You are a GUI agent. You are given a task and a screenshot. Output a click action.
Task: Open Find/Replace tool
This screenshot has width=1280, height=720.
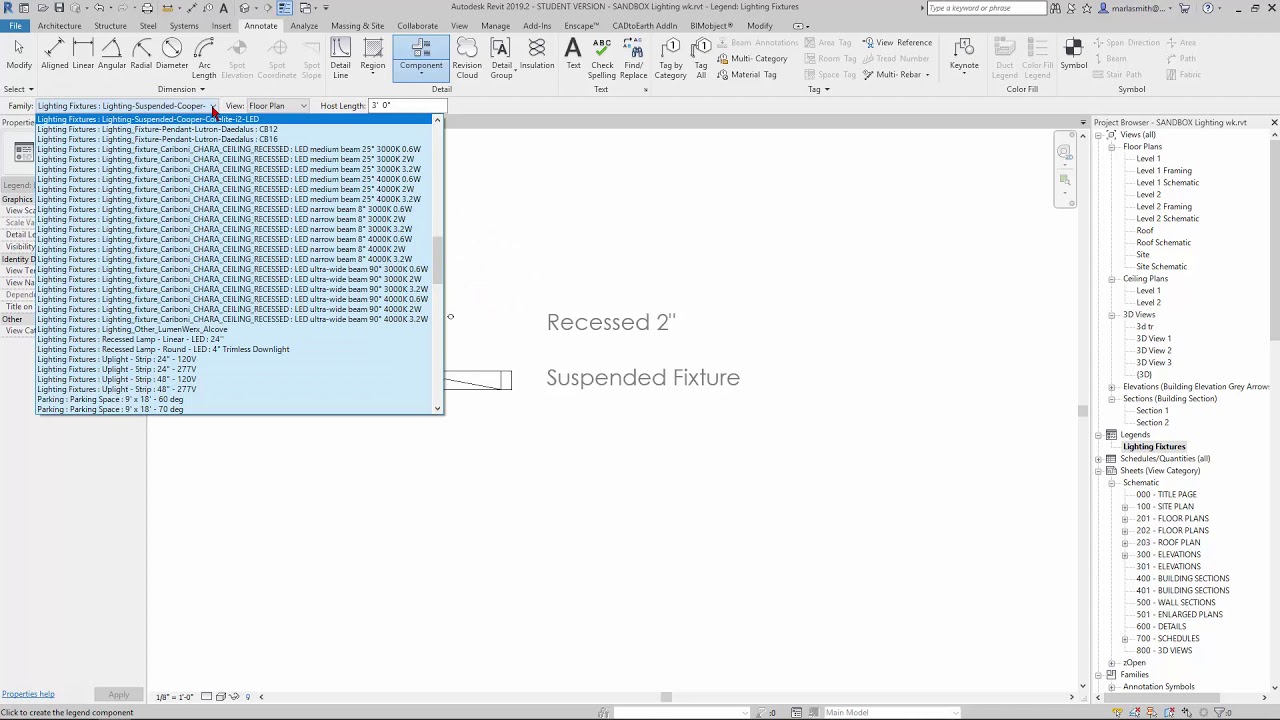633,58
